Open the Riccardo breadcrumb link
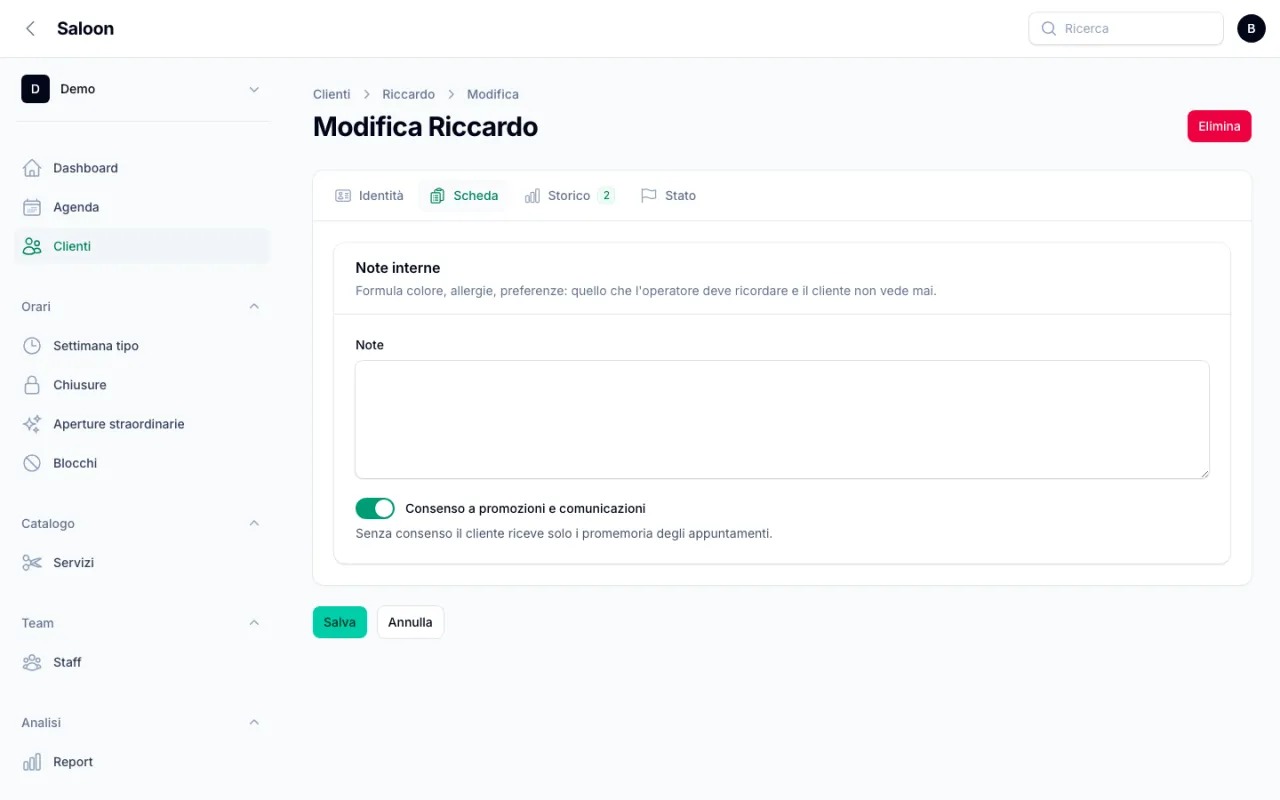Screen dimensions: 1280x800 click(x=408, y=94)
